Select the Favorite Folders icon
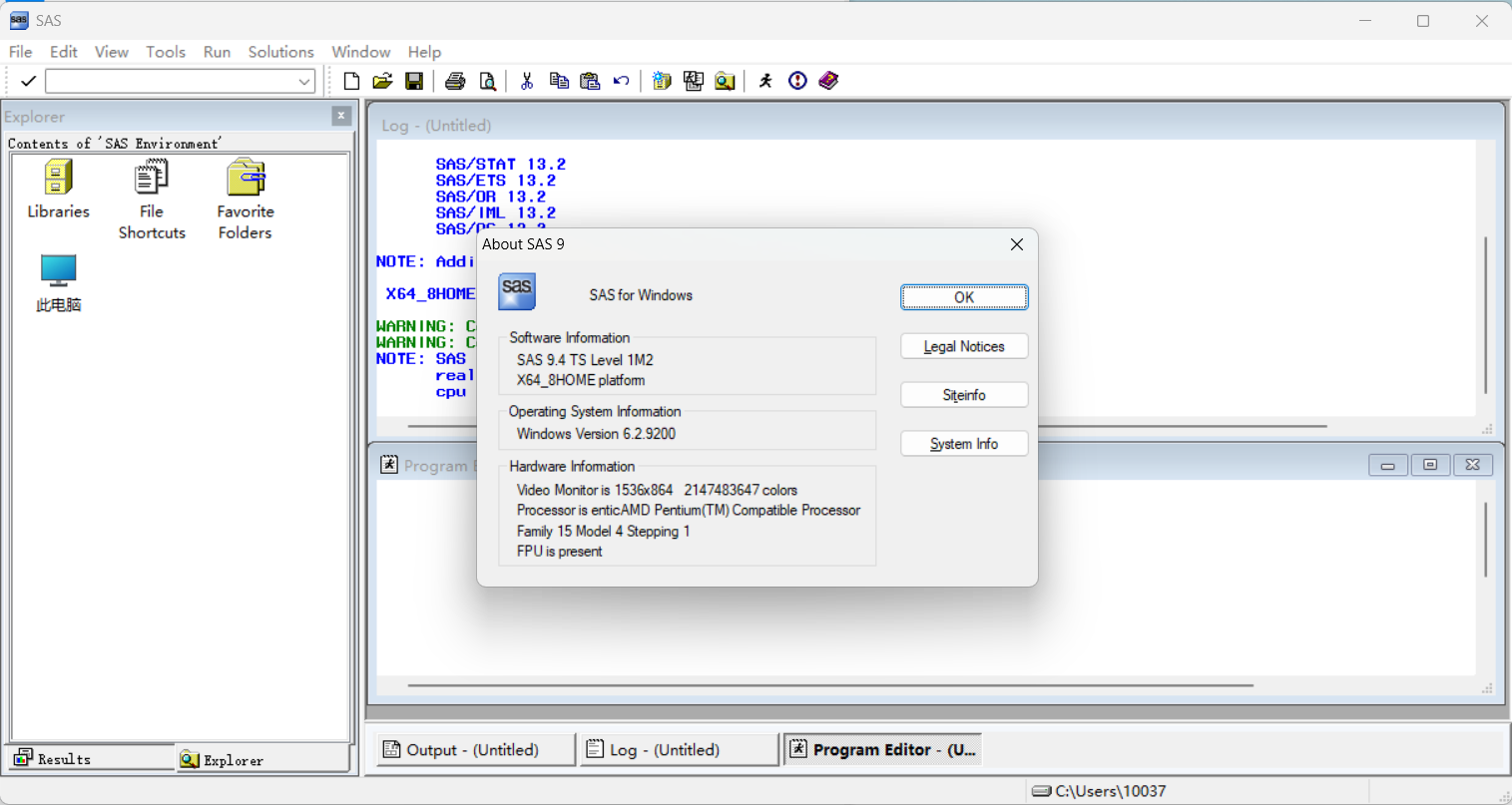Viewport: 1512px width, 805px height. pos(246,200)
